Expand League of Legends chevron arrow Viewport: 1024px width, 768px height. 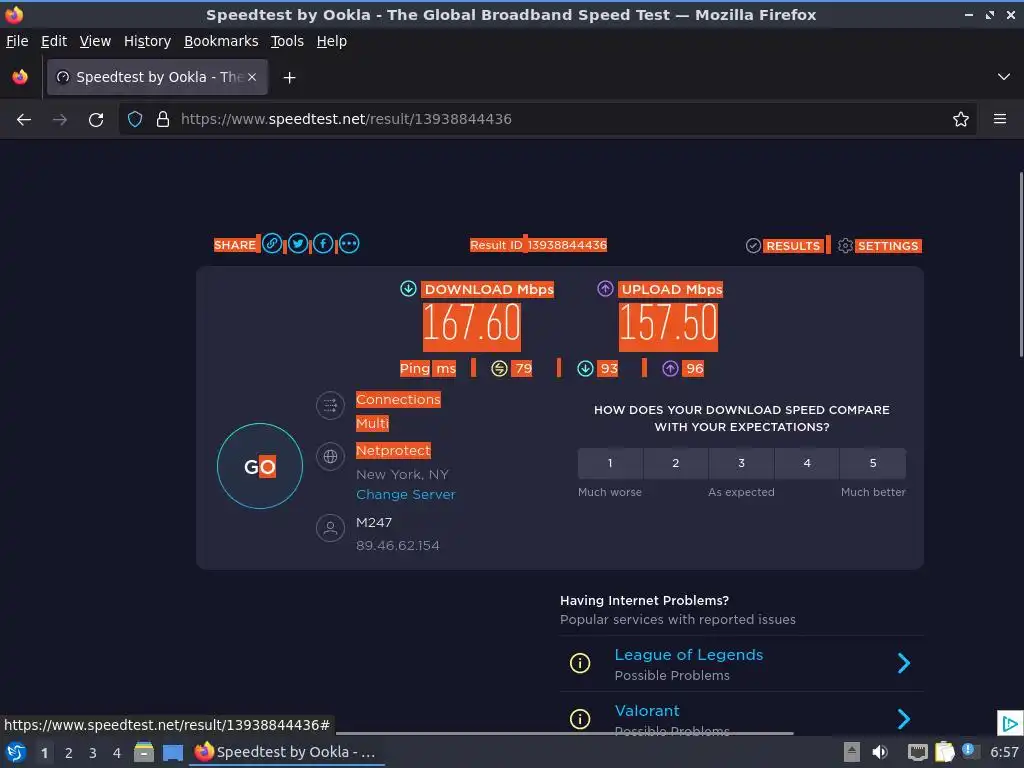pos(904,663)
